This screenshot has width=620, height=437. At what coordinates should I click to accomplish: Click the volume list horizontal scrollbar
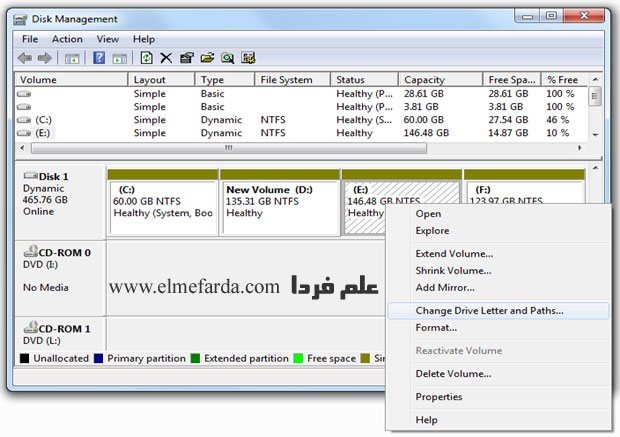coord(228,148)
